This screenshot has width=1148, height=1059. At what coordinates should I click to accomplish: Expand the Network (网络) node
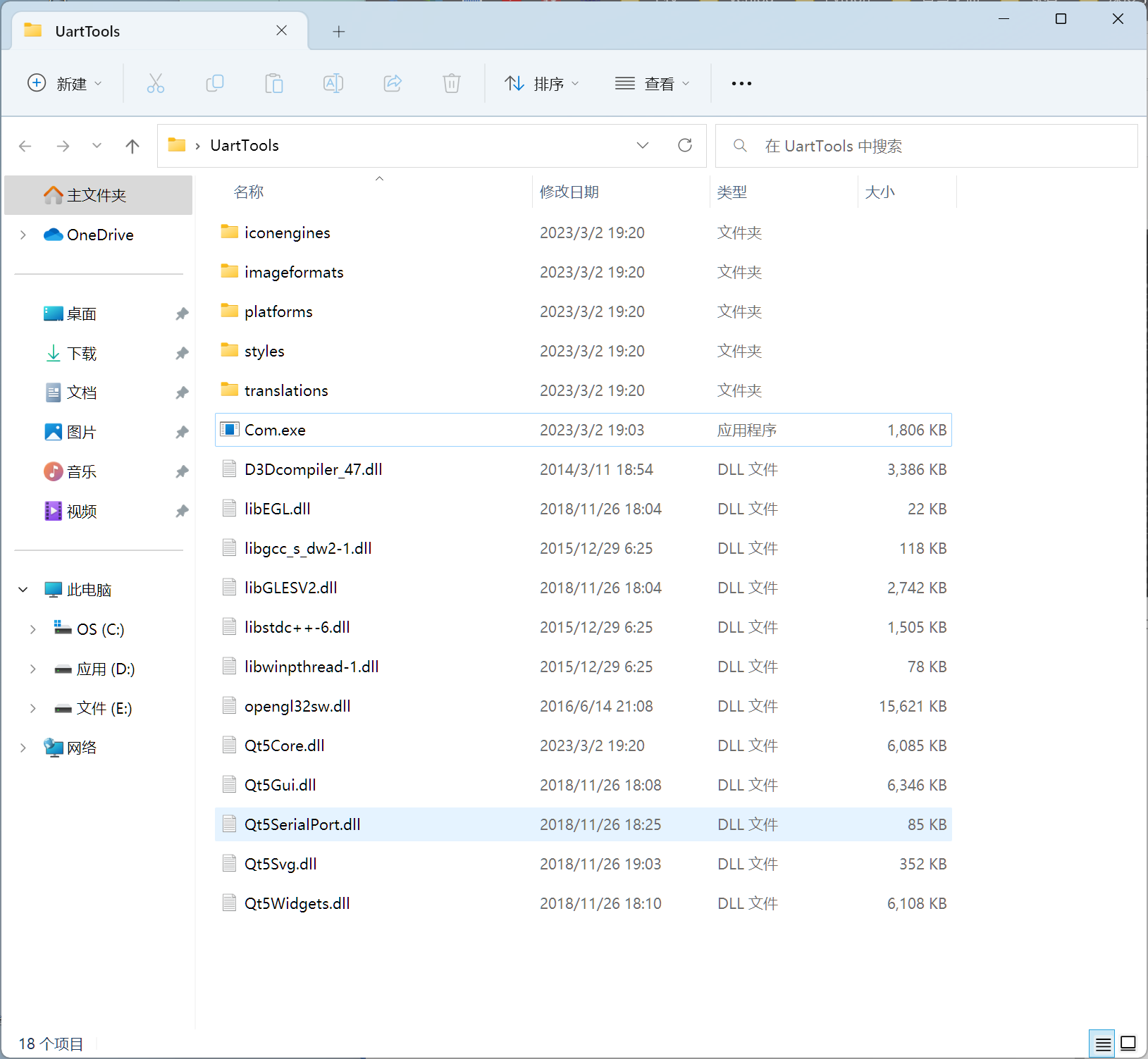click(x=23, y=748)
